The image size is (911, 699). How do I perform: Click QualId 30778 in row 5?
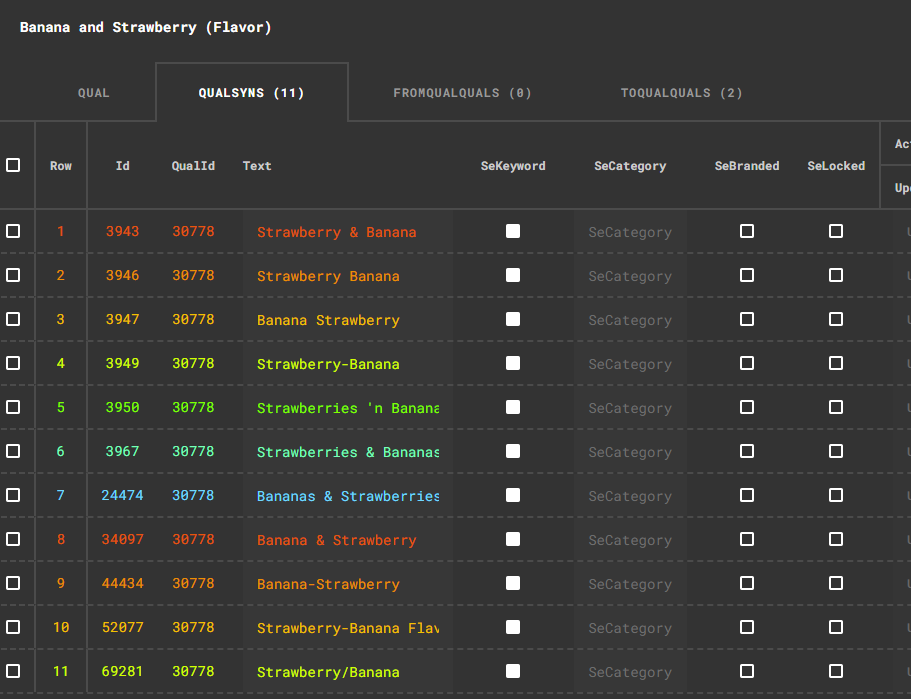point(193,407)
